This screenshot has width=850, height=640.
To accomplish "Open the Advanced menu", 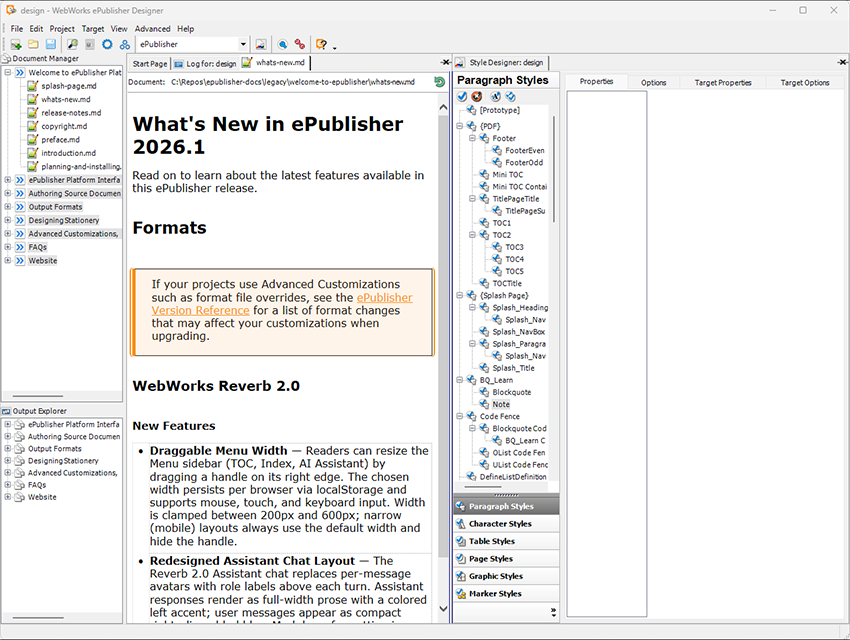I will point(152,29).
